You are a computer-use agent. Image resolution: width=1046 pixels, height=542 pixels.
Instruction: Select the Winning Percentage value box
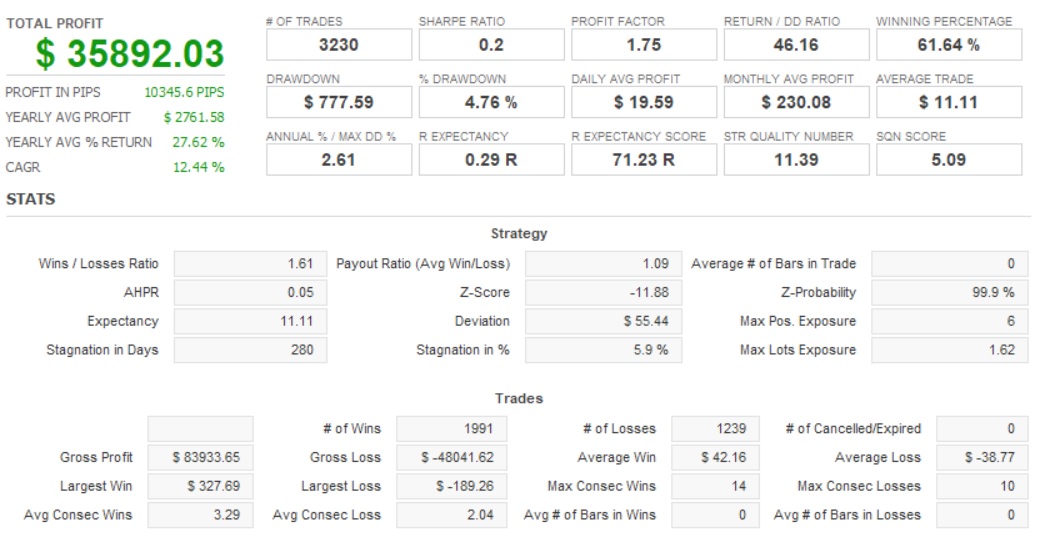(x=948, y=45)
